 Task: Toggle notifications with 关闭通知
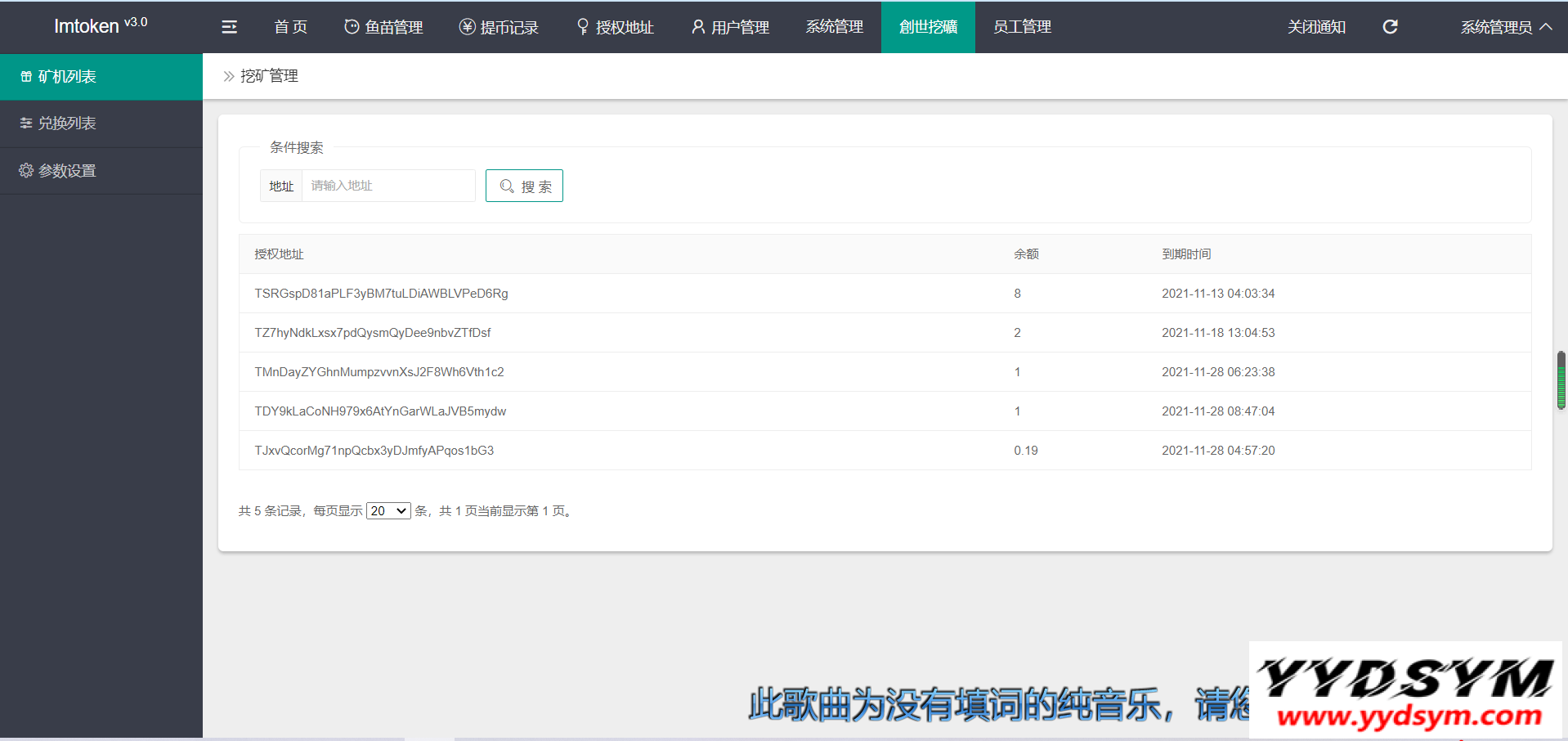1316,27
